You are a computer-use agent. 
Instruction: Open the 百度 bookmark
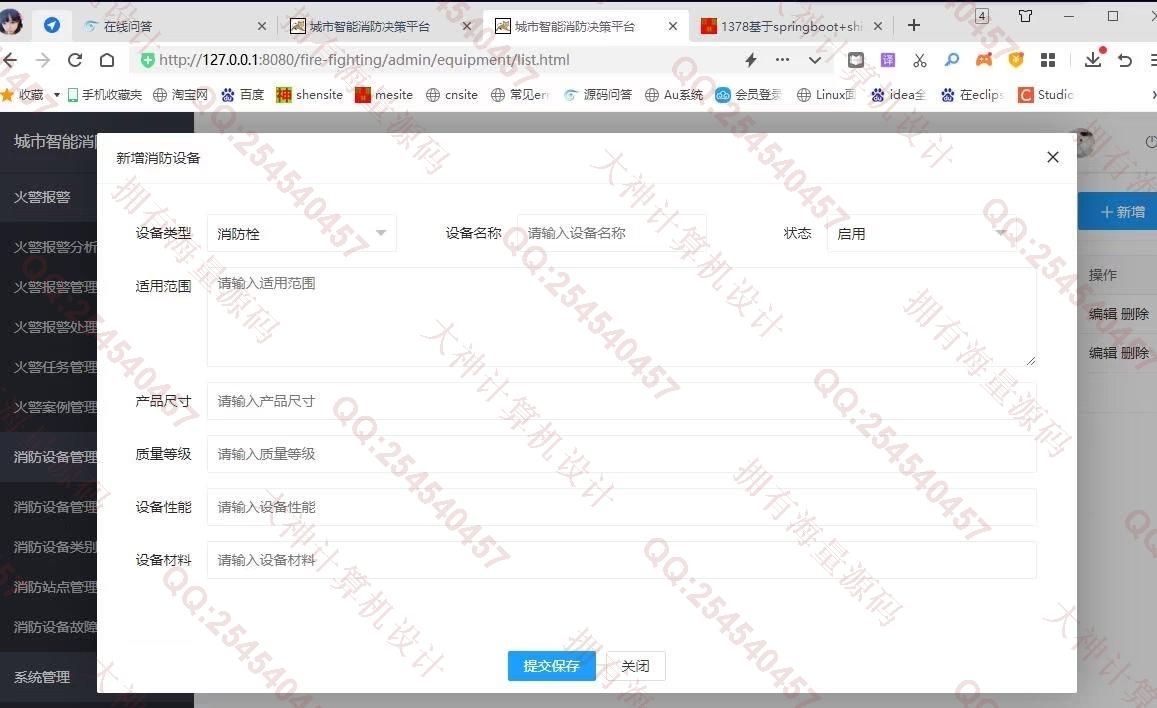[243, 95]
